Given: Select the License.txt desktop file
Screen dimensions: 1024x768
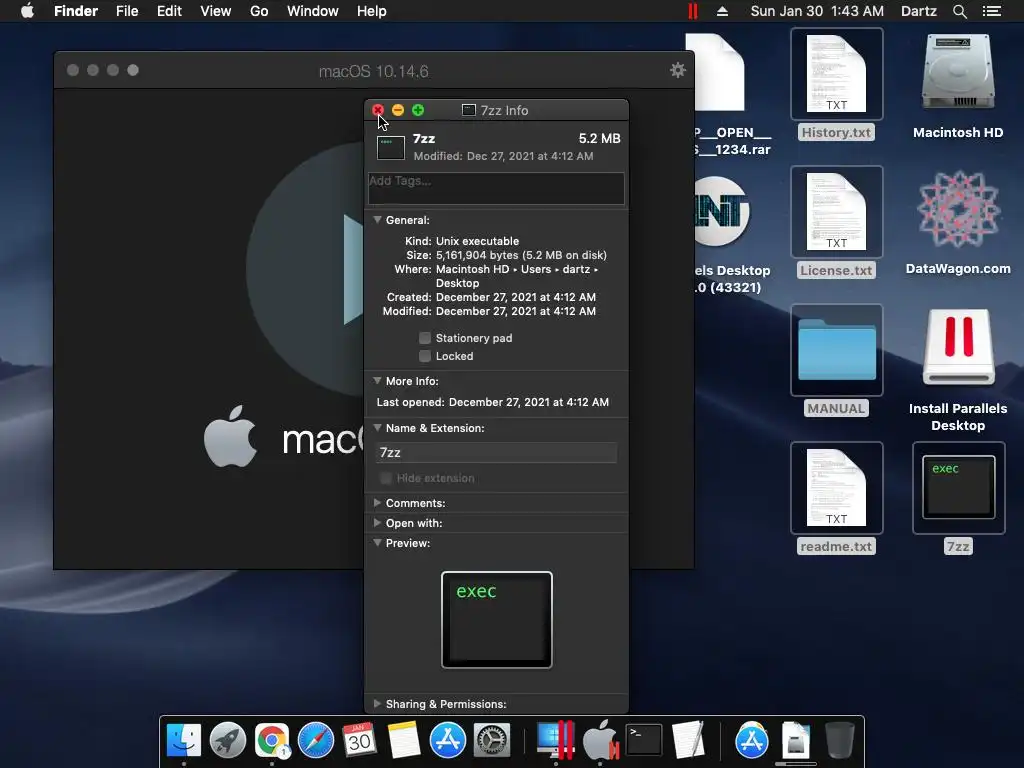Looking at the screenshot, I should point(837,223).
